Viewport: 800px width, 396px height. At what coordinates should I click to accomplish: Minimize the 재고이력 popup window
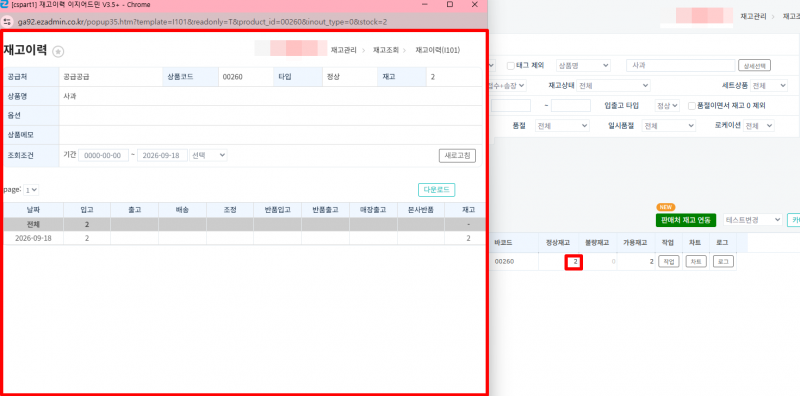tap(424, 5)
